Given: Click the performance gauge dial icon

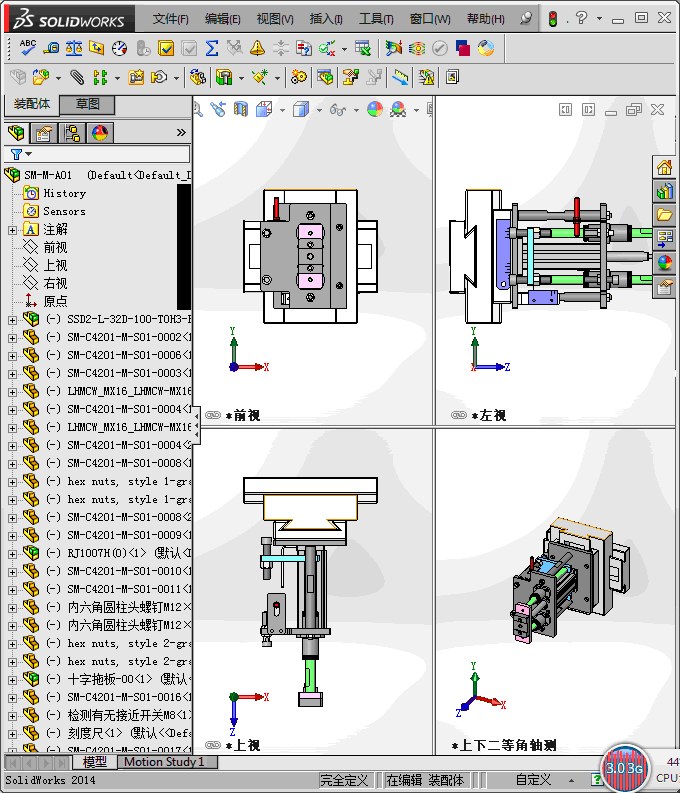Looking at the screenshot, I should point(120,48).
